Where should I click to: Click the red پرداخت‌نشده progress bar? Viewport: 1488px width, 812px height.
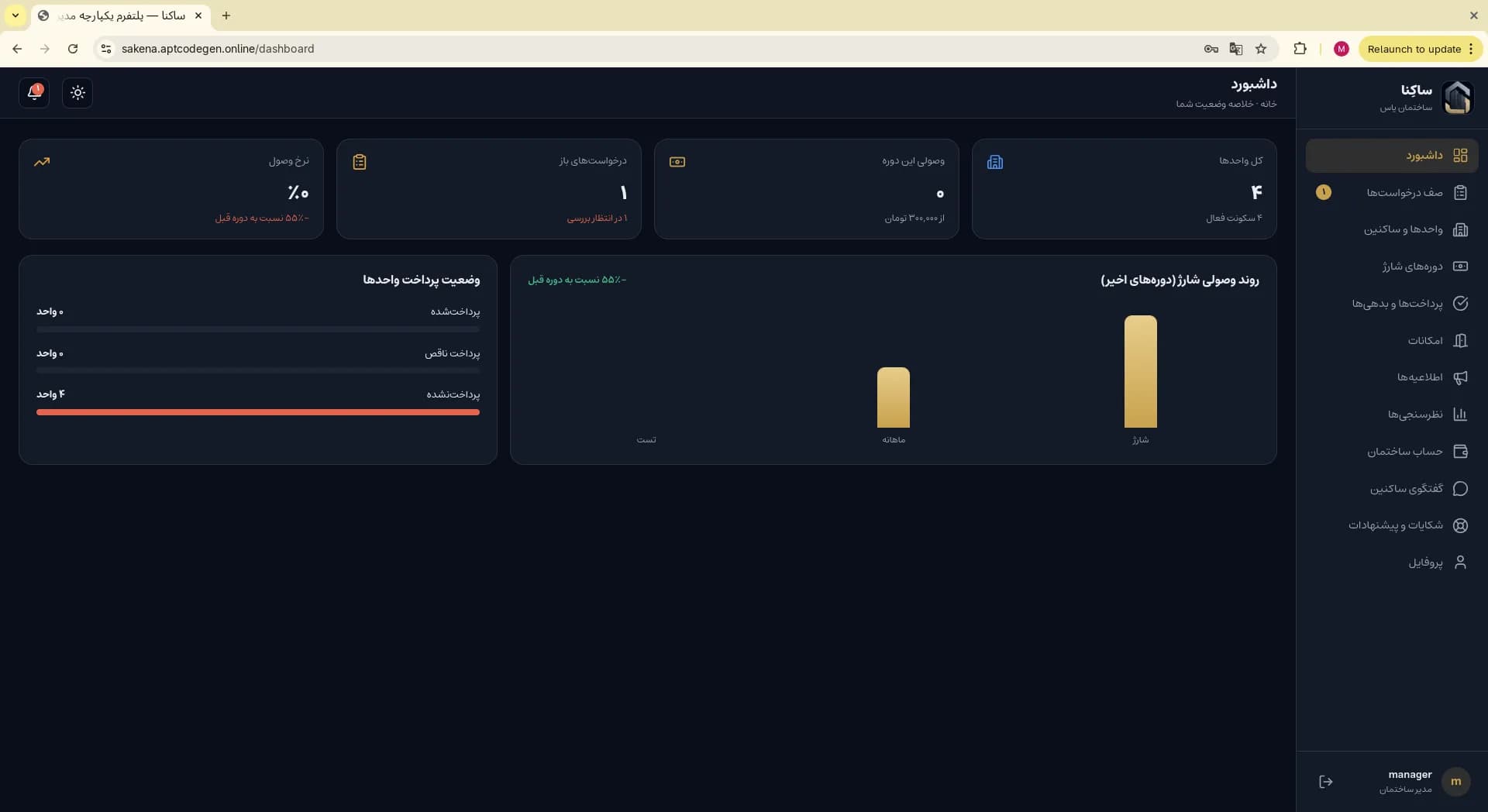[x=258, y=412]
